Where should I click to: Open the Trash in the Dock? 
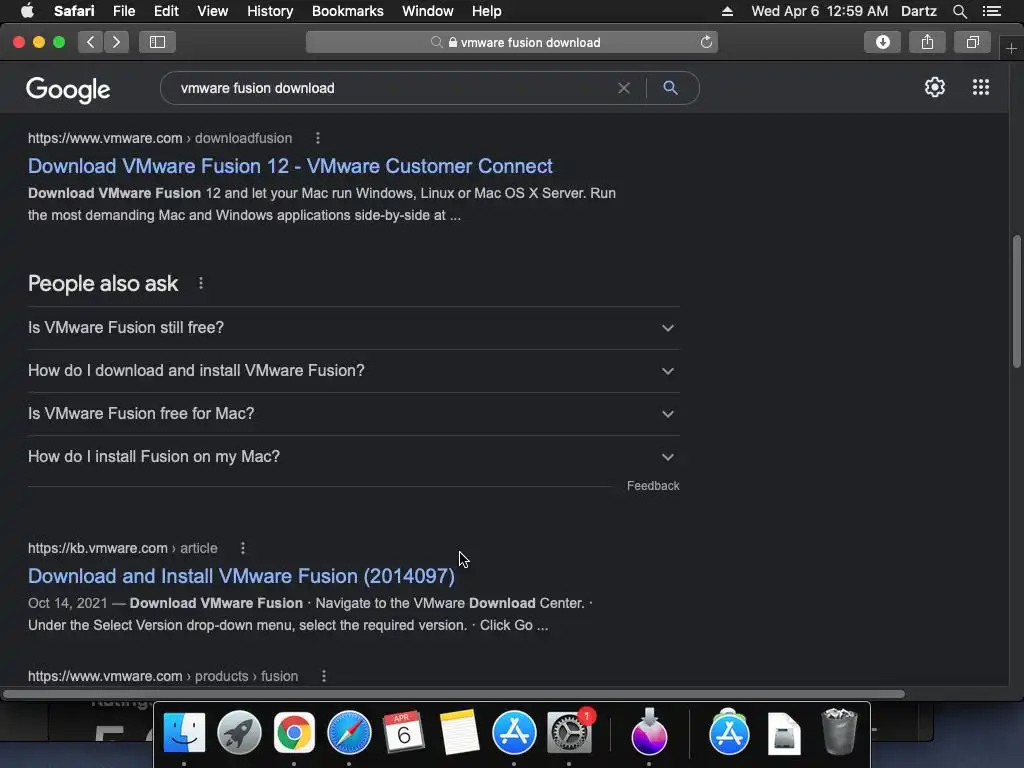(x=839, y=731)
